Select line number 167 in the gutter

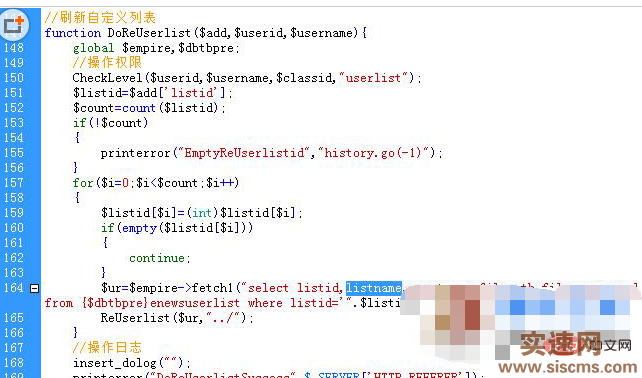[x=14, y=348]
